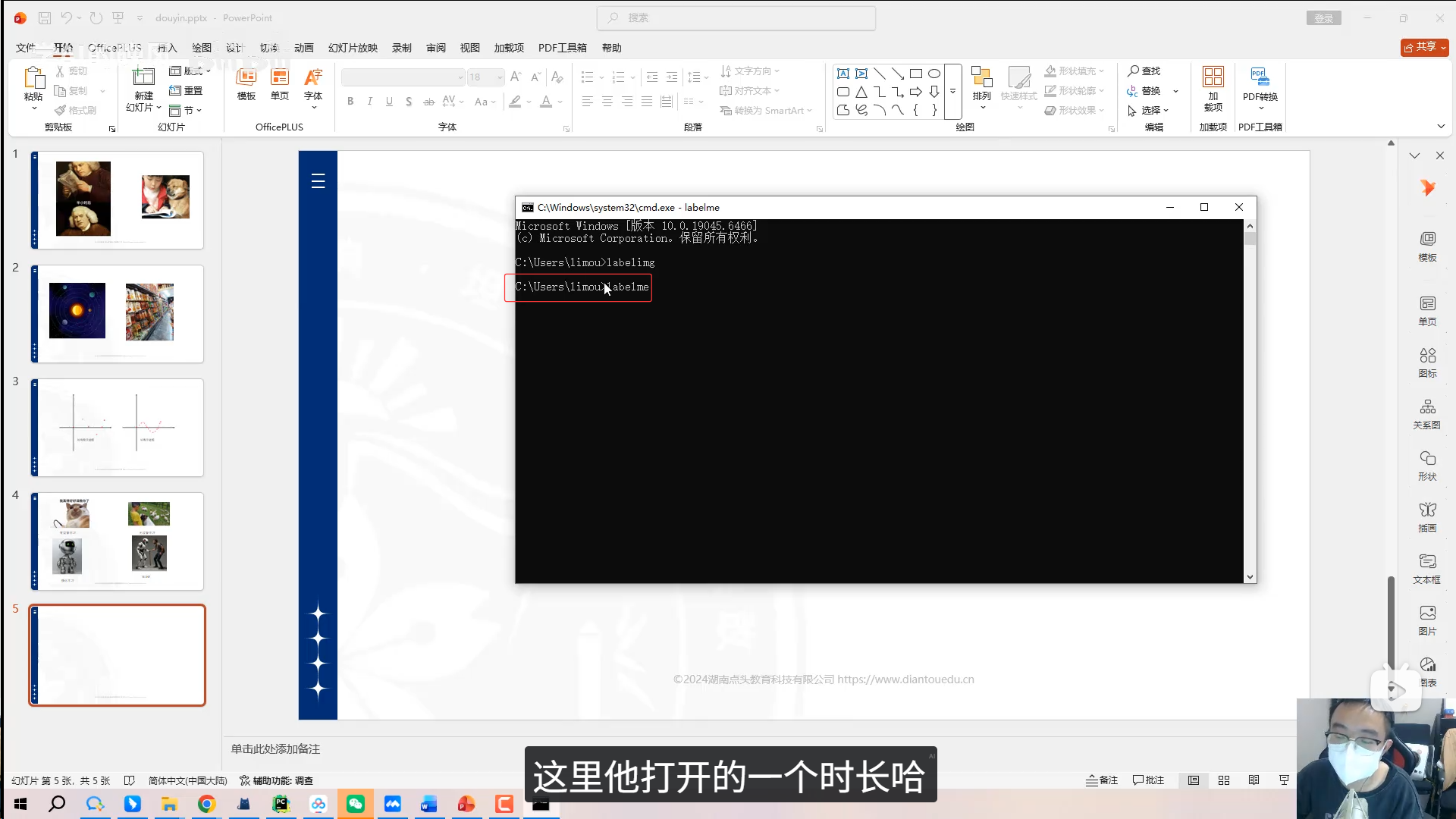Click the font color A swatch
The image size is (1456, 819).
point(546,102)
